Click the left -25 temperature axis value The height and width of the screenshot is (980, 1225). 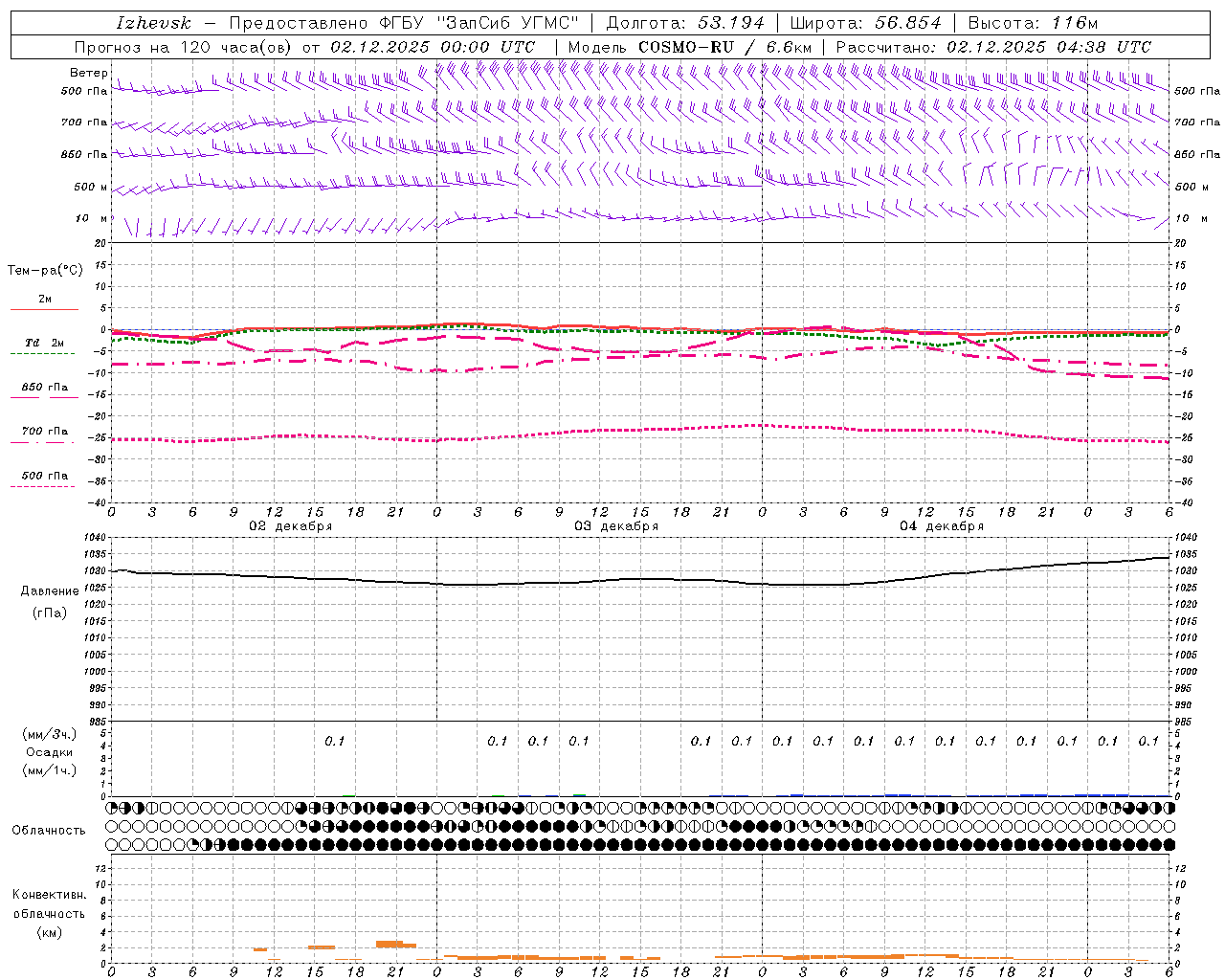(x=97, y=437)
